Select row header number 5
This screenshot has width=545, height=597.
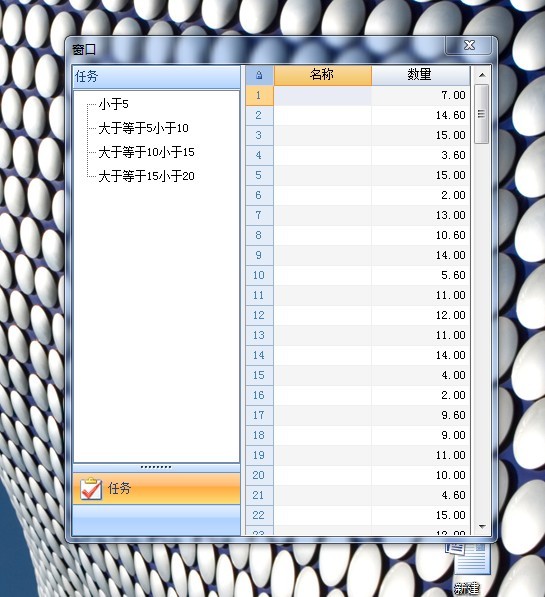259,175
